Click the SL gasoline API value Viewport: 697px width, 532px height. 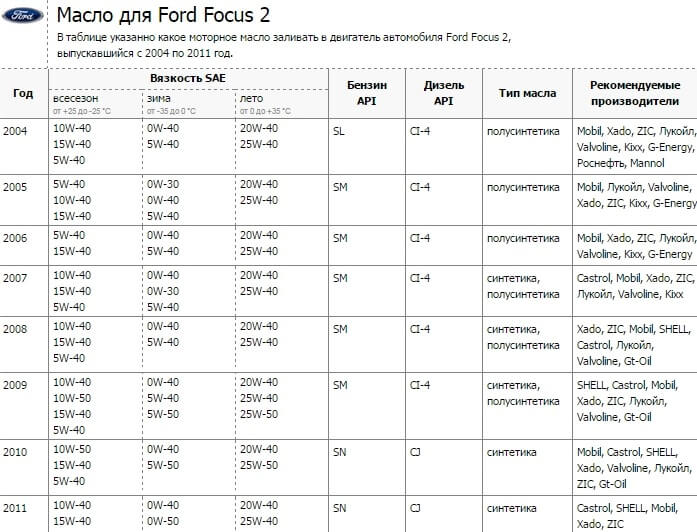339,130
